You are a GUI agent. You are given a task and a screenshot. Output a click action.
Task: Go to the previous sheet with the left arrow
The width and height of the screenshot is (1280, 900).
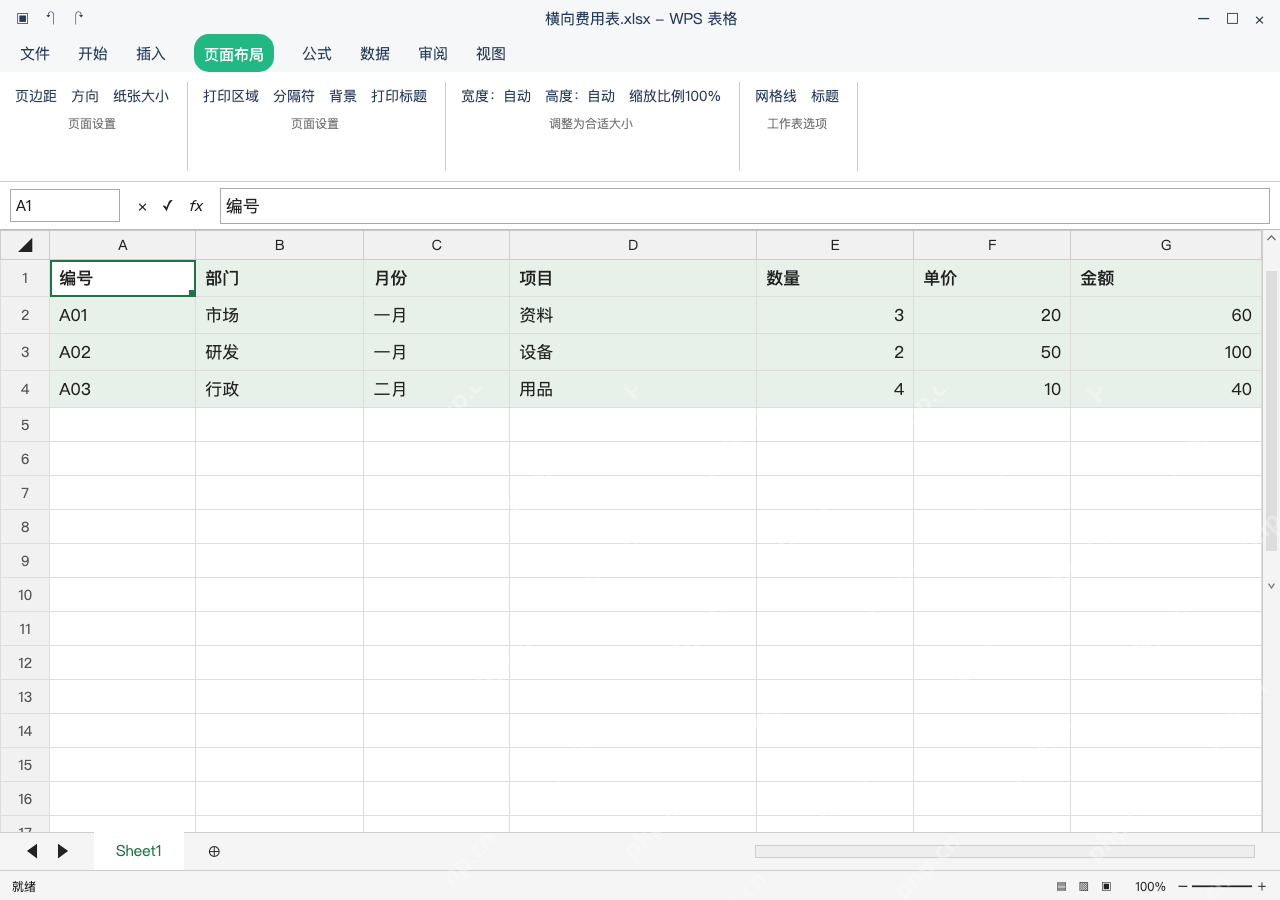(x=32, y=851)
